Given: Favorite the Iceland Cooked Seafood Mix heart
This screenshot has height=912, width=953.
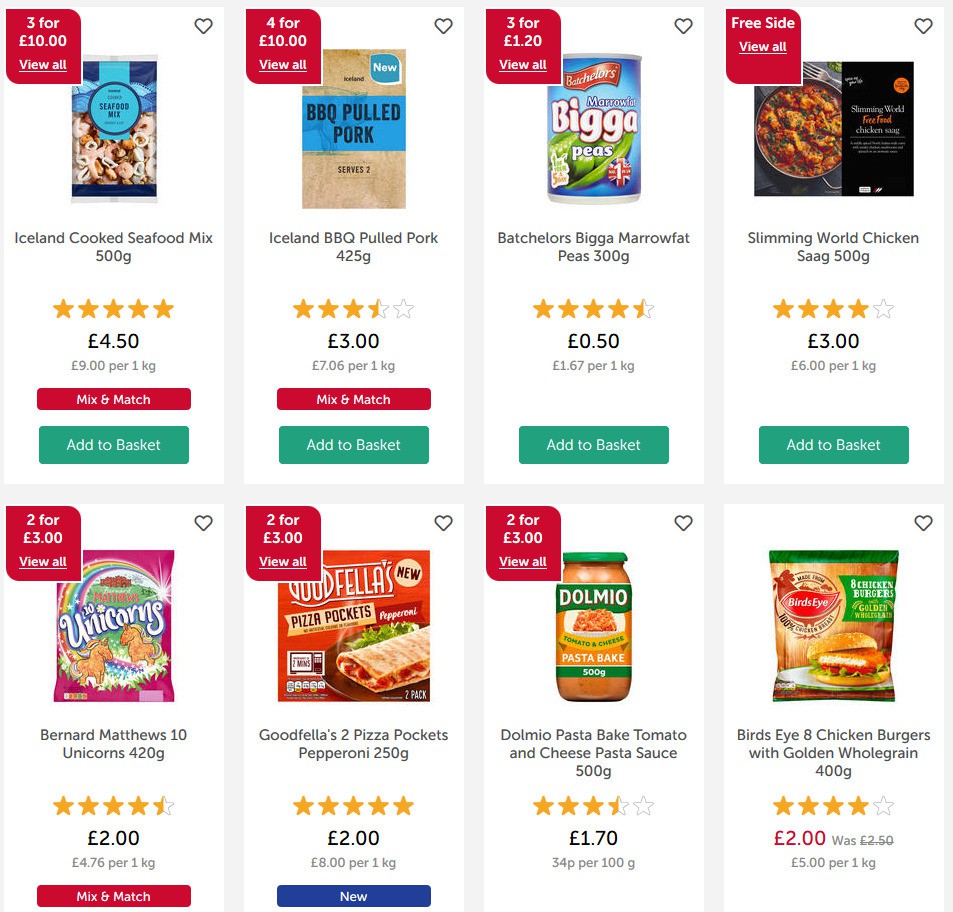Looking at the screenshot, I should [x=203, y=26].
